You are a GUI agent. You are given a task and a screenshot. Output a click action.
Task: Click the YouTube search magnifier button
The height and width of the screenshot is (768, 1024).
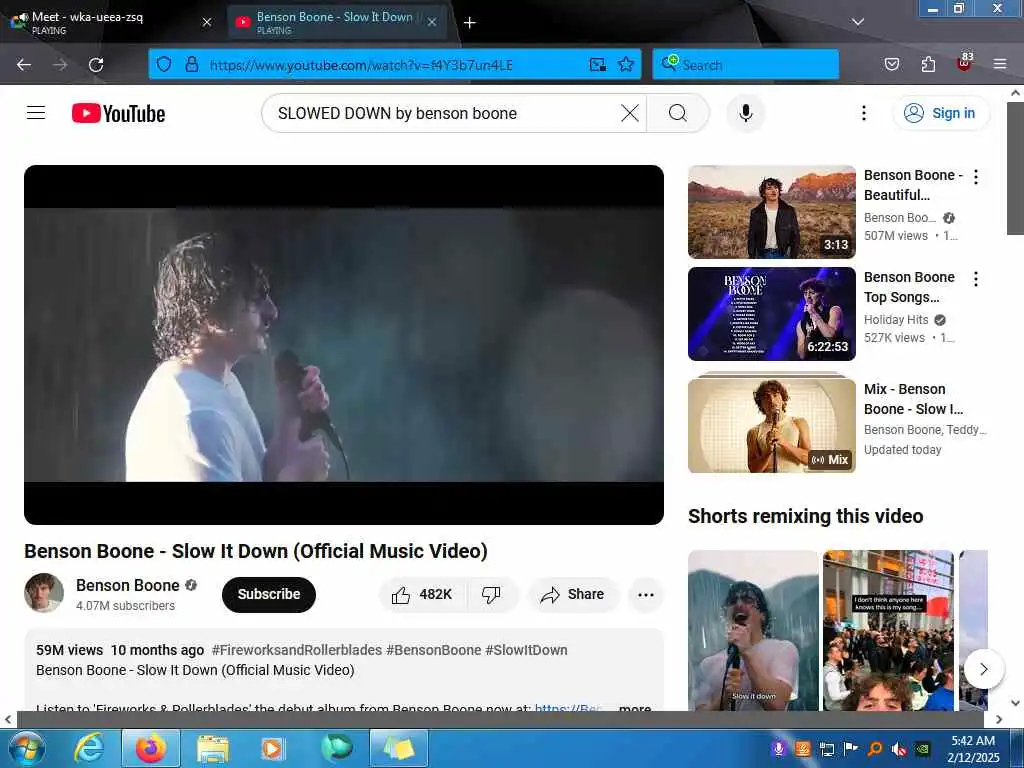(678, 113)
